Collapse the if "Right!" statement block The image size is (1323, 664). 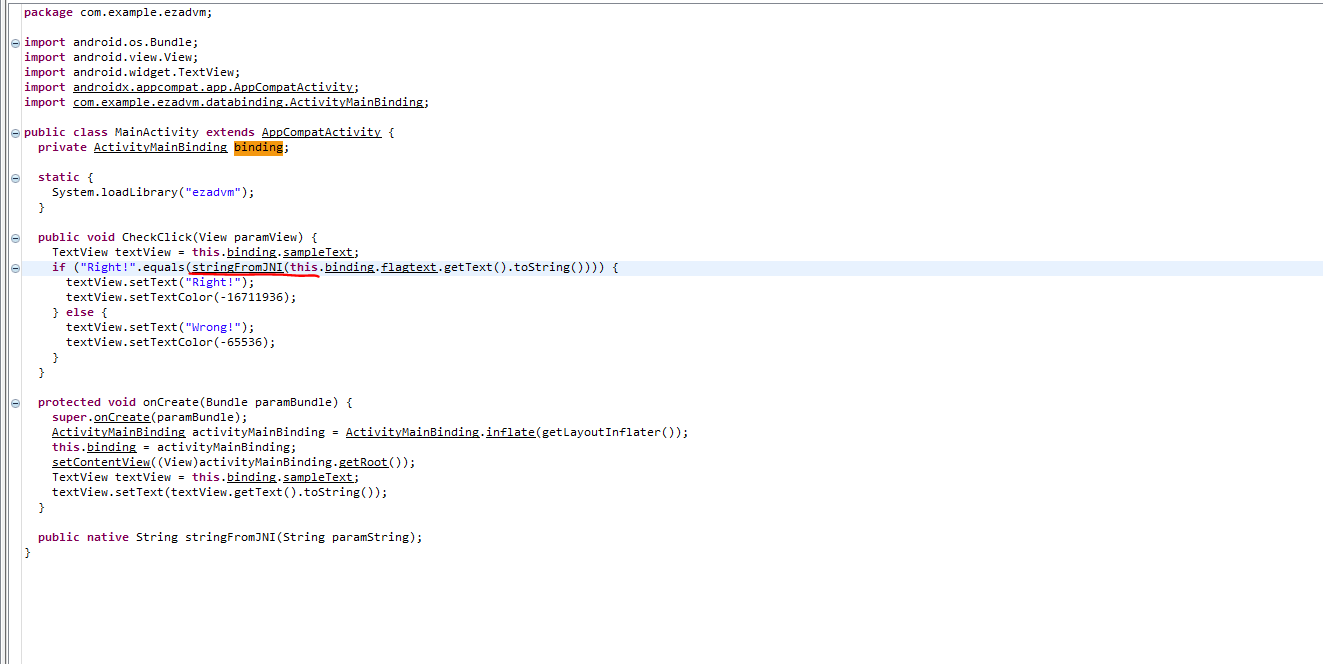15,268
